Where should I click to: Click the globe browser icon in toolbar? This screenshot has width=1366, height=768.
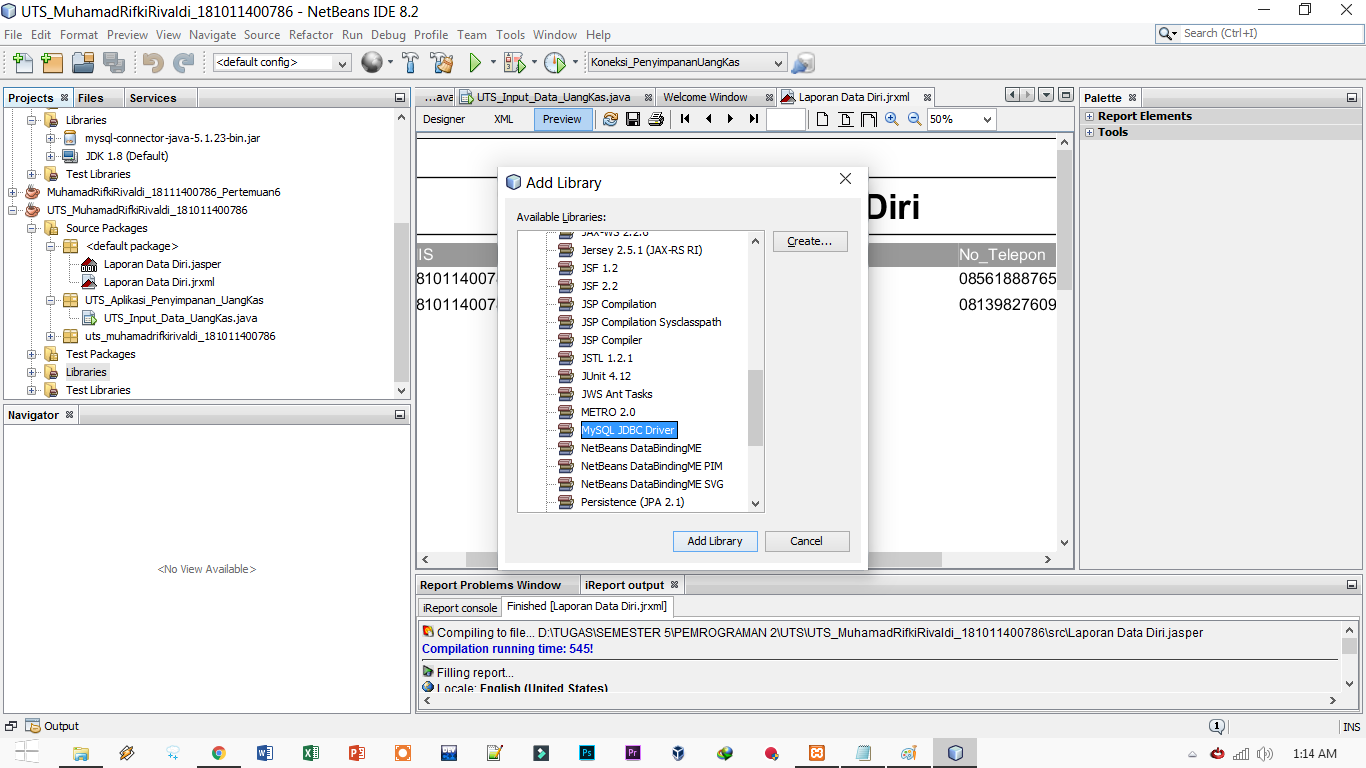click(x=371, y=62)
